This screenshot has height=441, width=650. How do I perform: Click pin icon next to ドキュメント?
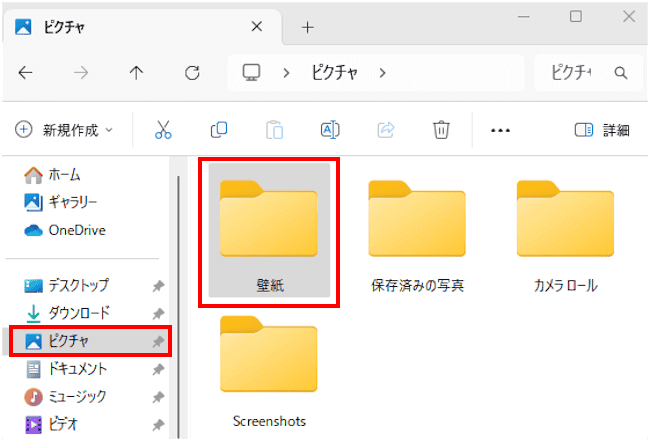point(158,369)
